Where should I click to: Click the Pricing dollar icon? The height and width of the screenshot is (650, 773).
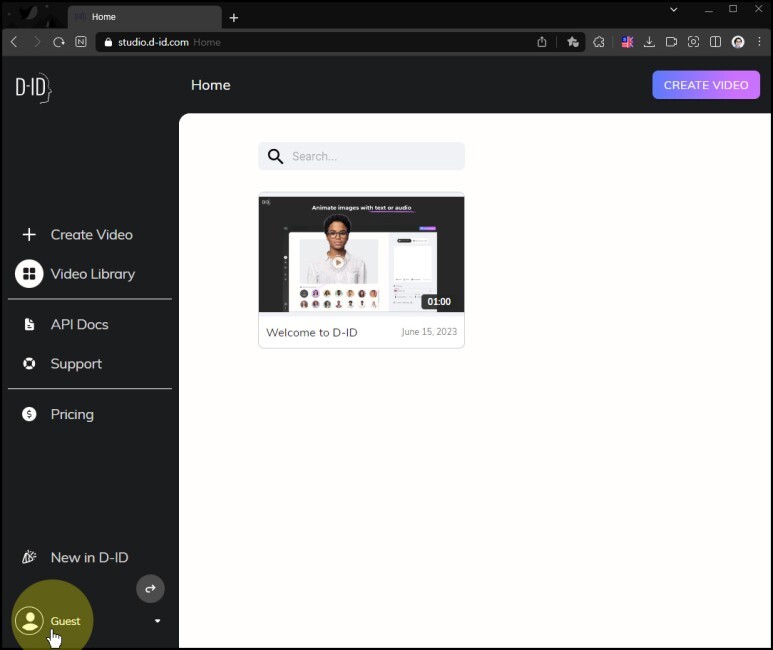point(29,414)
